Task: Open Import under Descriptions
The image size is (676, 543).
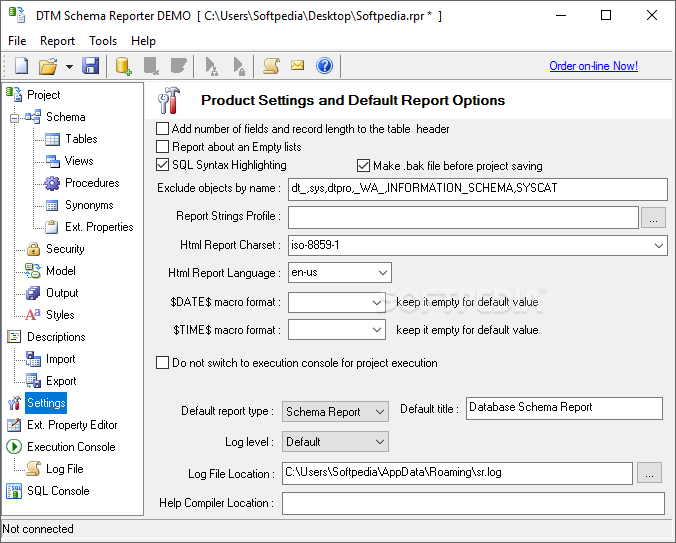Action: click(60, 359)
